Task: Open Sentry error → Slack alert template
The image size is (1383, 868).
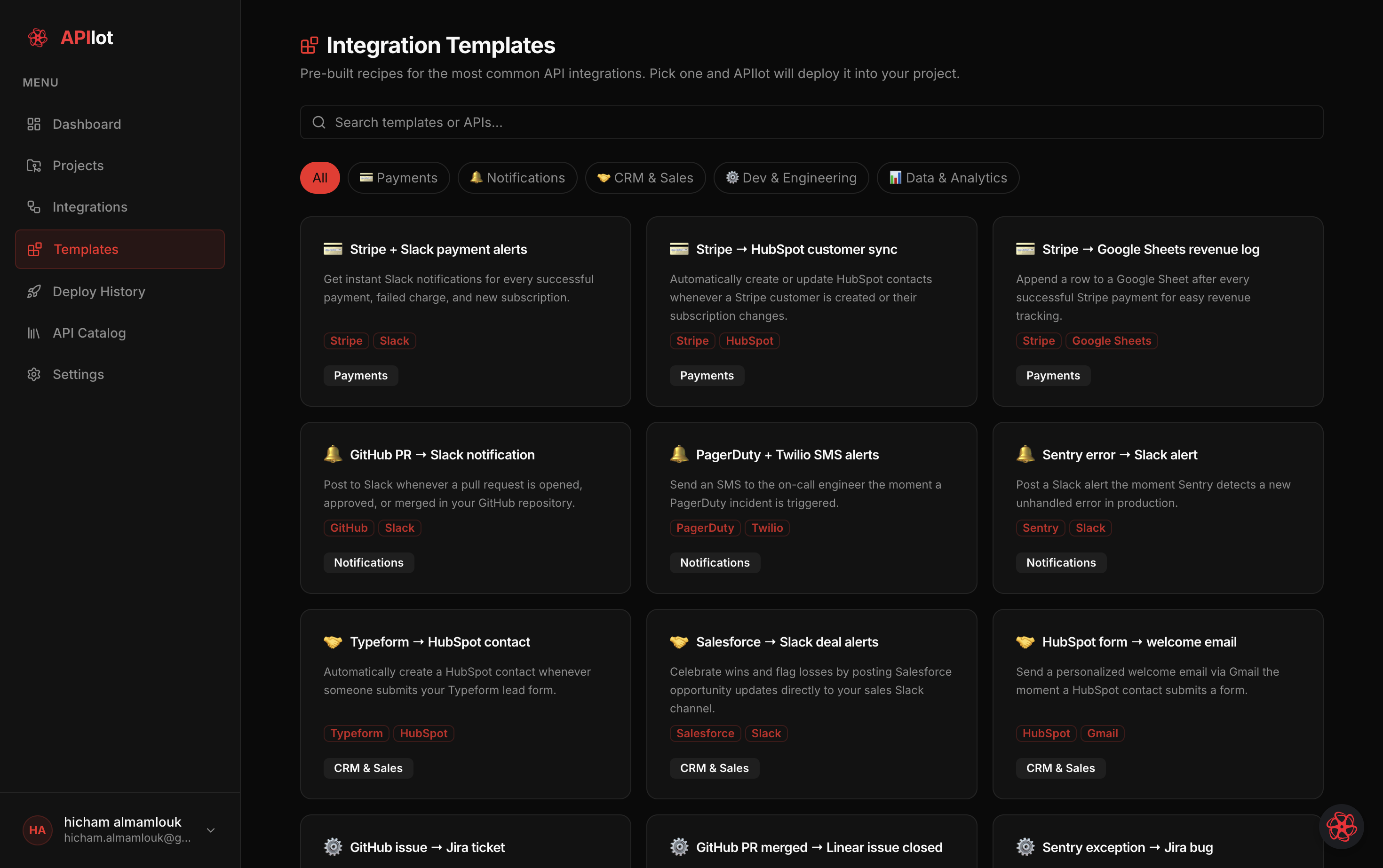Action: click(x=1158, y=507)
